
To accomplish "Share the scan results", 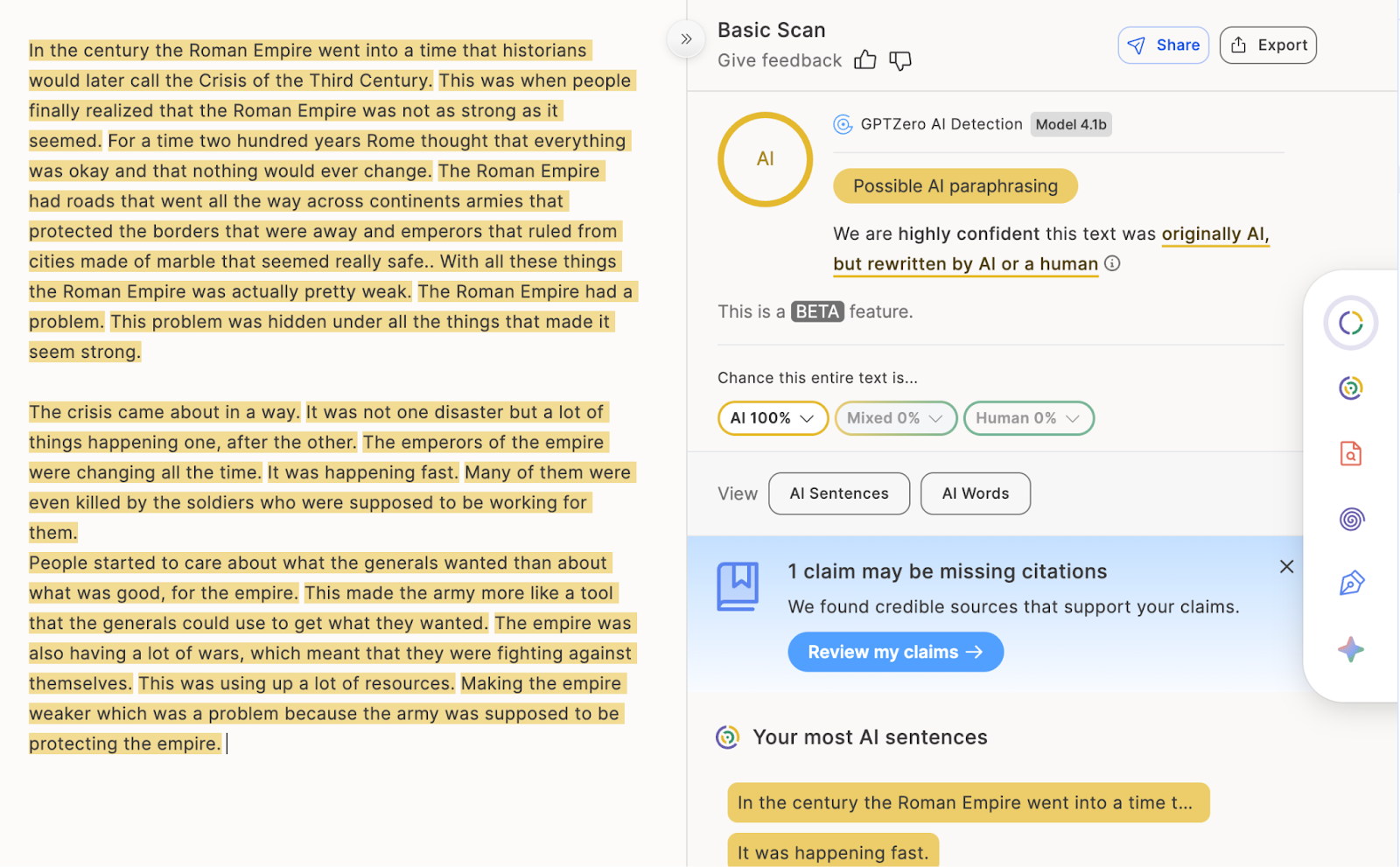I will coord(1163,45).
